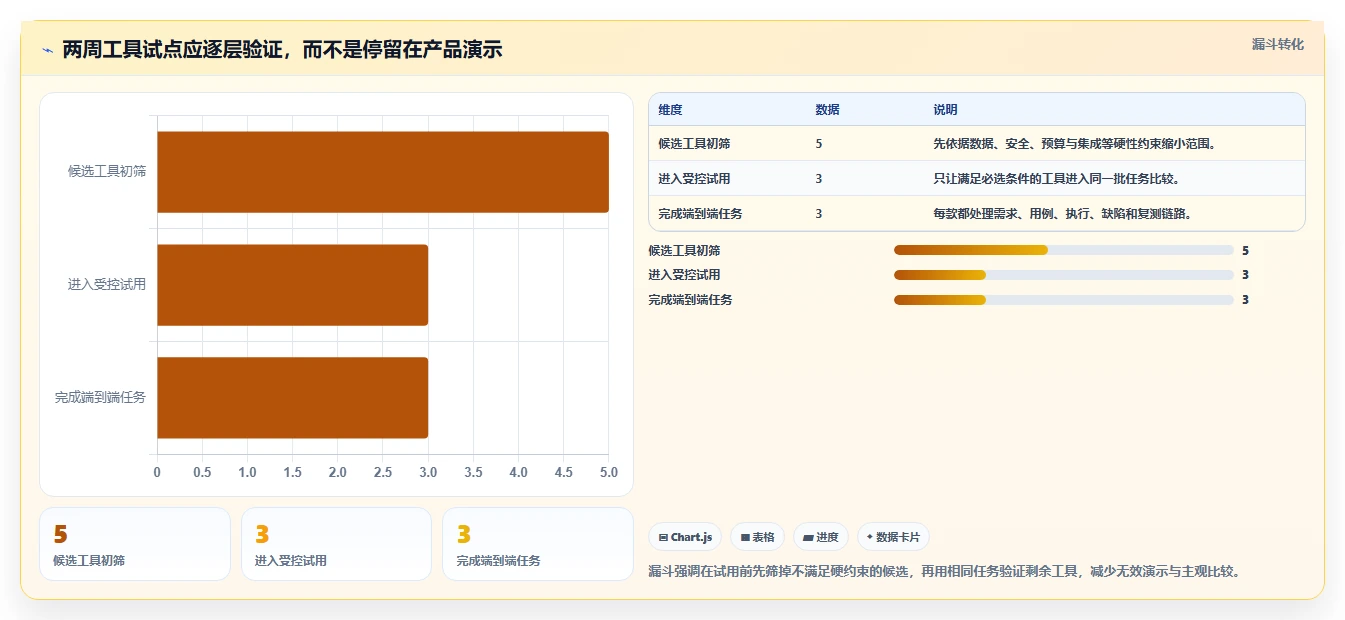Click the '进度' chip
Viewport: 1345px width, 620px height.
[x=821, y=537]
